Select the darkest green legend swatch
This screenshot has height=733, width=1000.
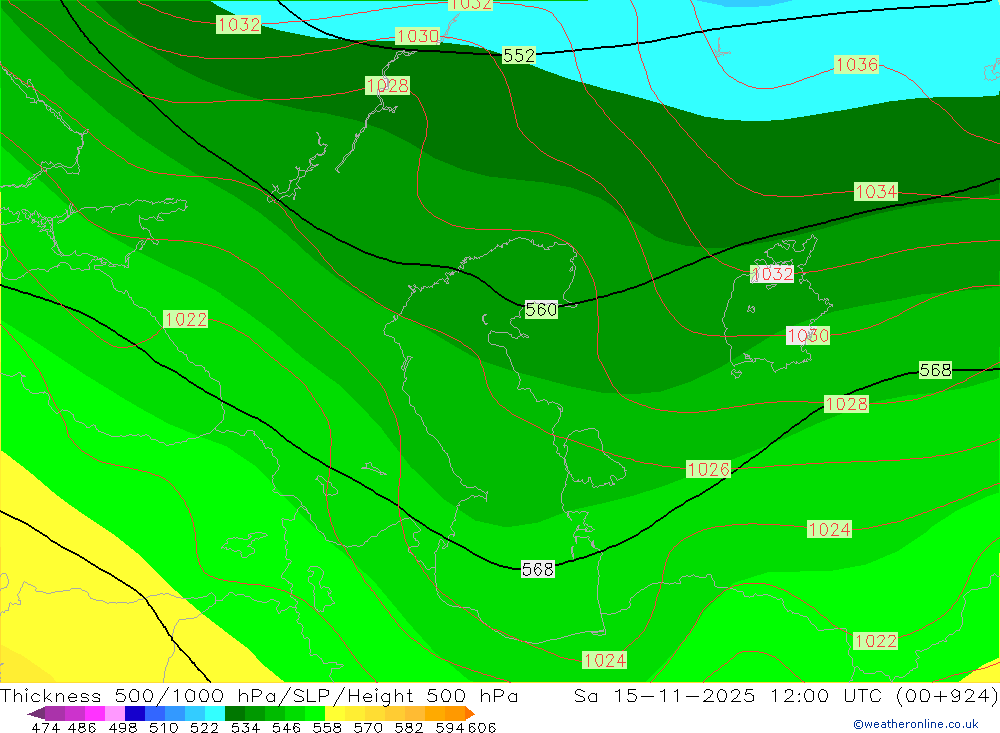pos(235,713)
